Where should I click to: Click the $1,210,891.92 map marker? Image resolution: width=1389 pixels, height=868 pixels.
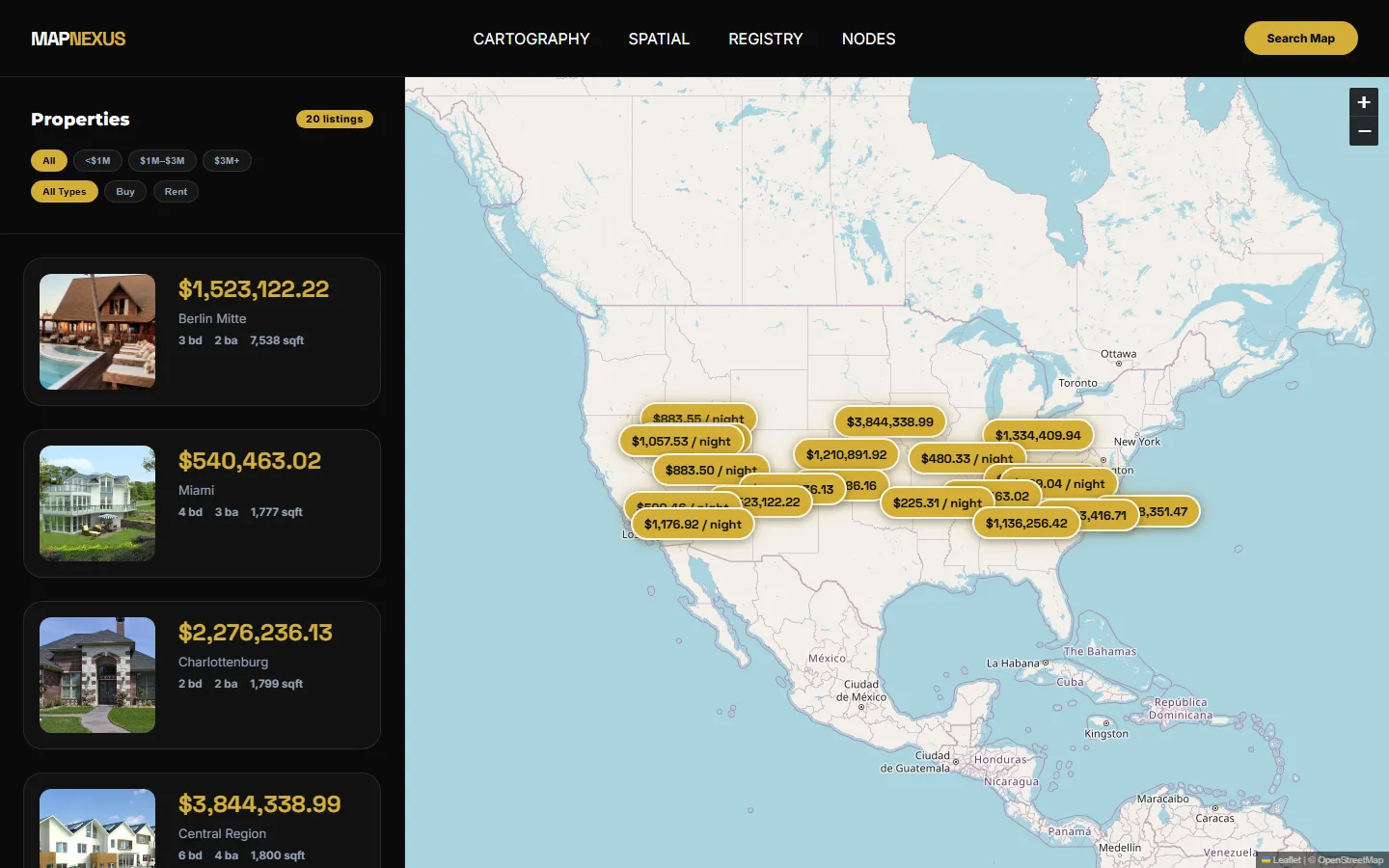(846, 454)
